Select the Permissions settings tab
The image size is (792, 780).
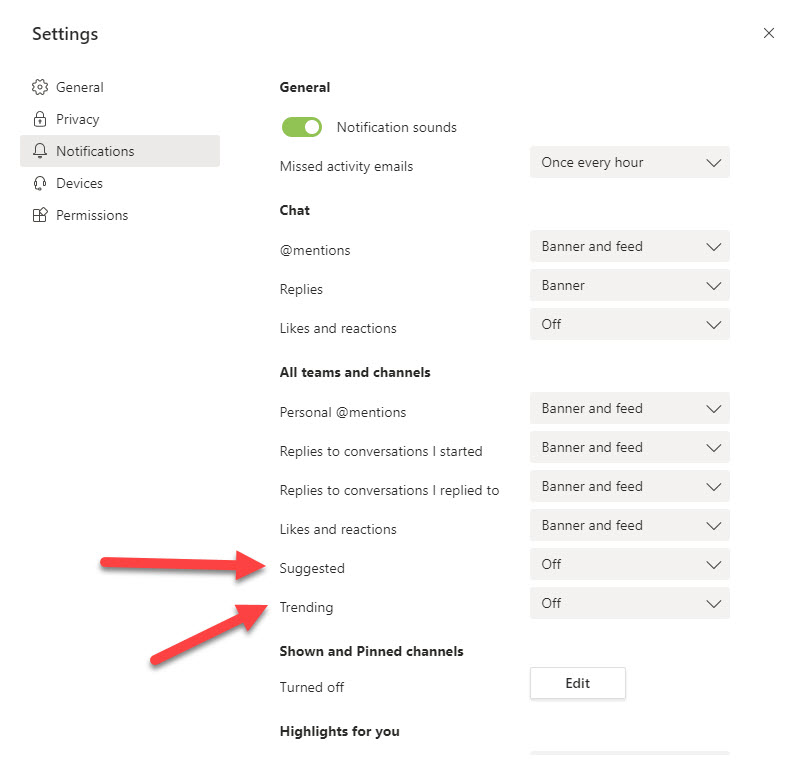[x=92, y=215]
